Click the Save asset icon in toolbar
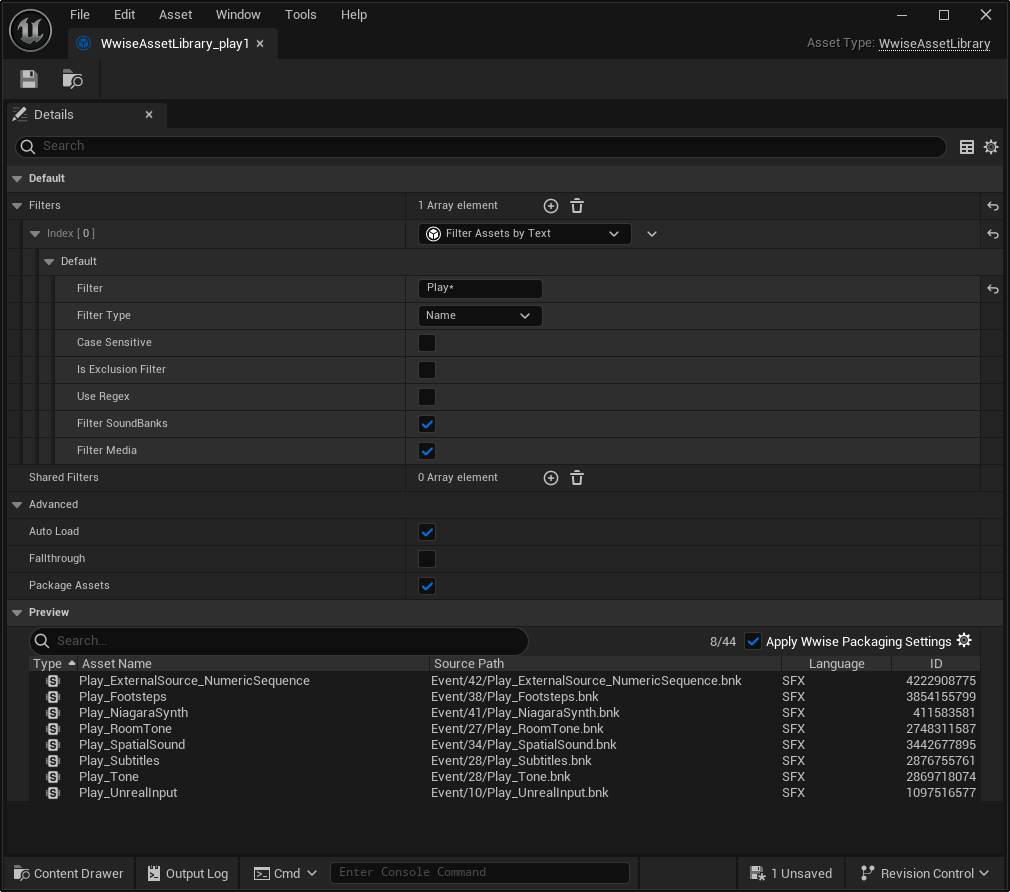The height and width of the screenshot is (892, 1010). pyautogui.click(x=29, y=79)
